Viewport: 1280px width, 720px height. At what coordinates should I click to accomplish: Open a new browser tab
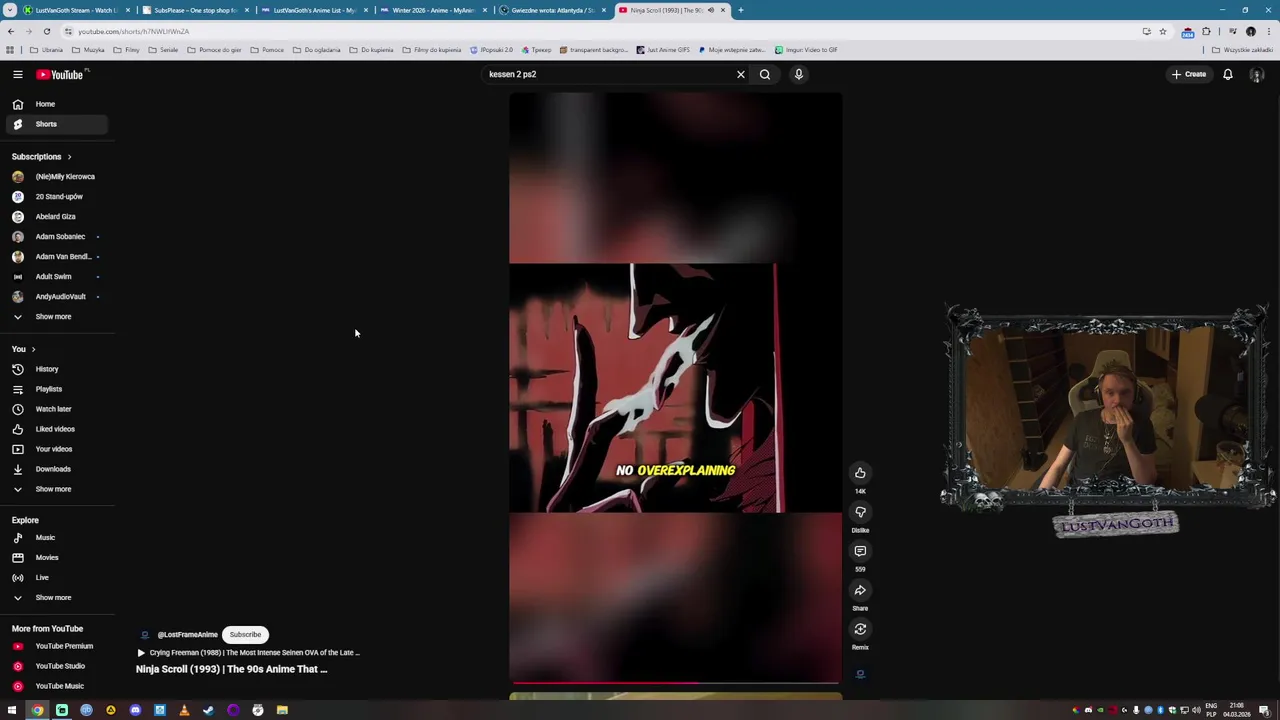(x=740, y=10)
